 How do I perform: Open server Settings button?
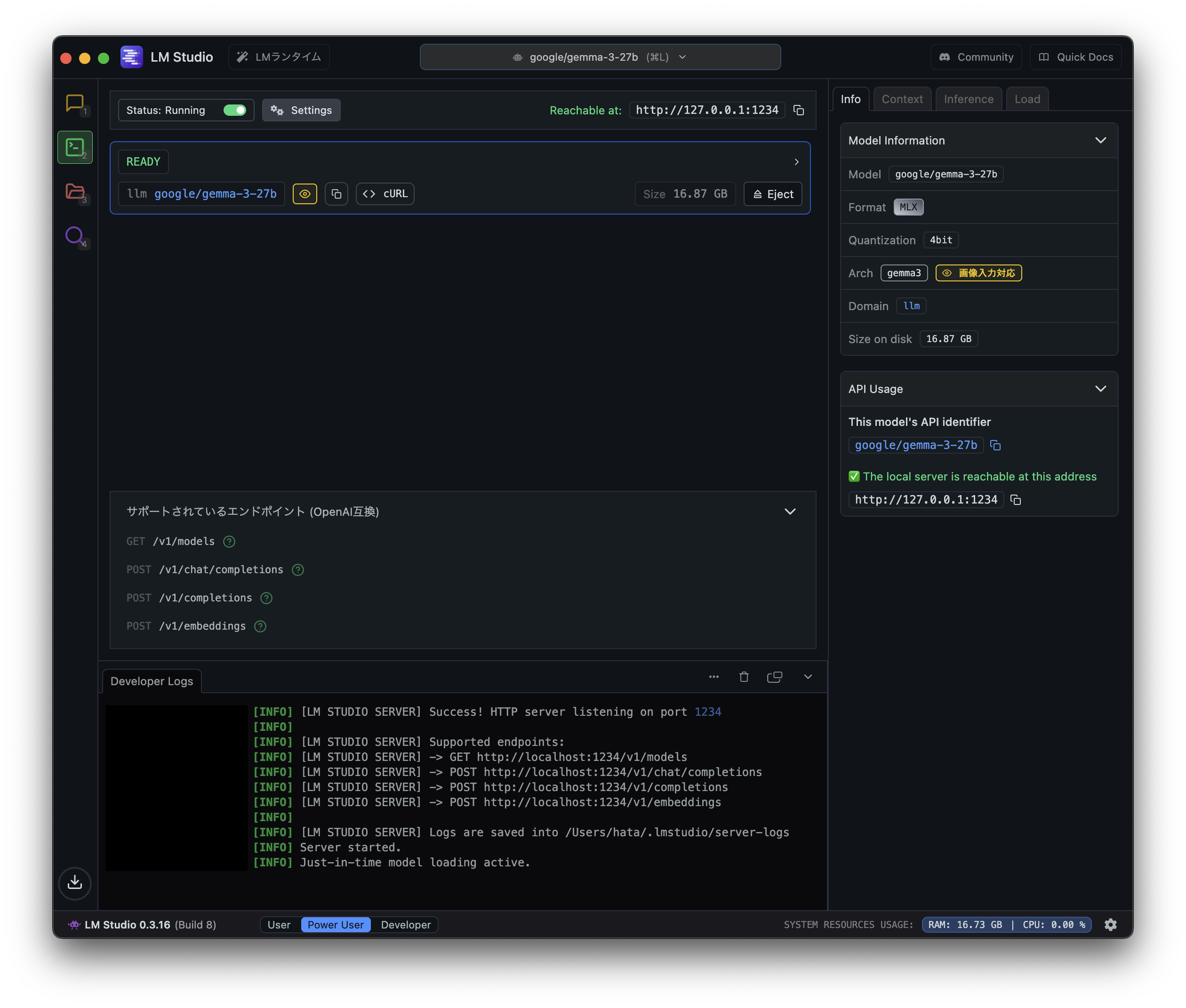tap(301, 110)
